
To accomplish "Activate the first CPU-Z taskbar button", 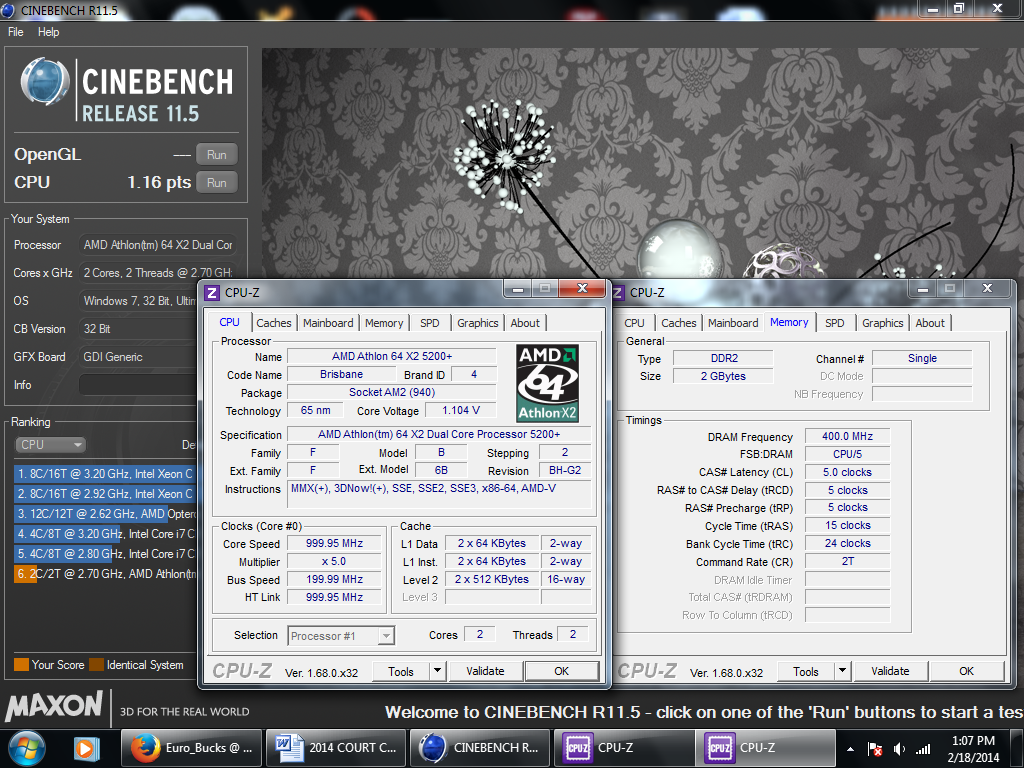I will pyautogui.click(x=624, y=748).
